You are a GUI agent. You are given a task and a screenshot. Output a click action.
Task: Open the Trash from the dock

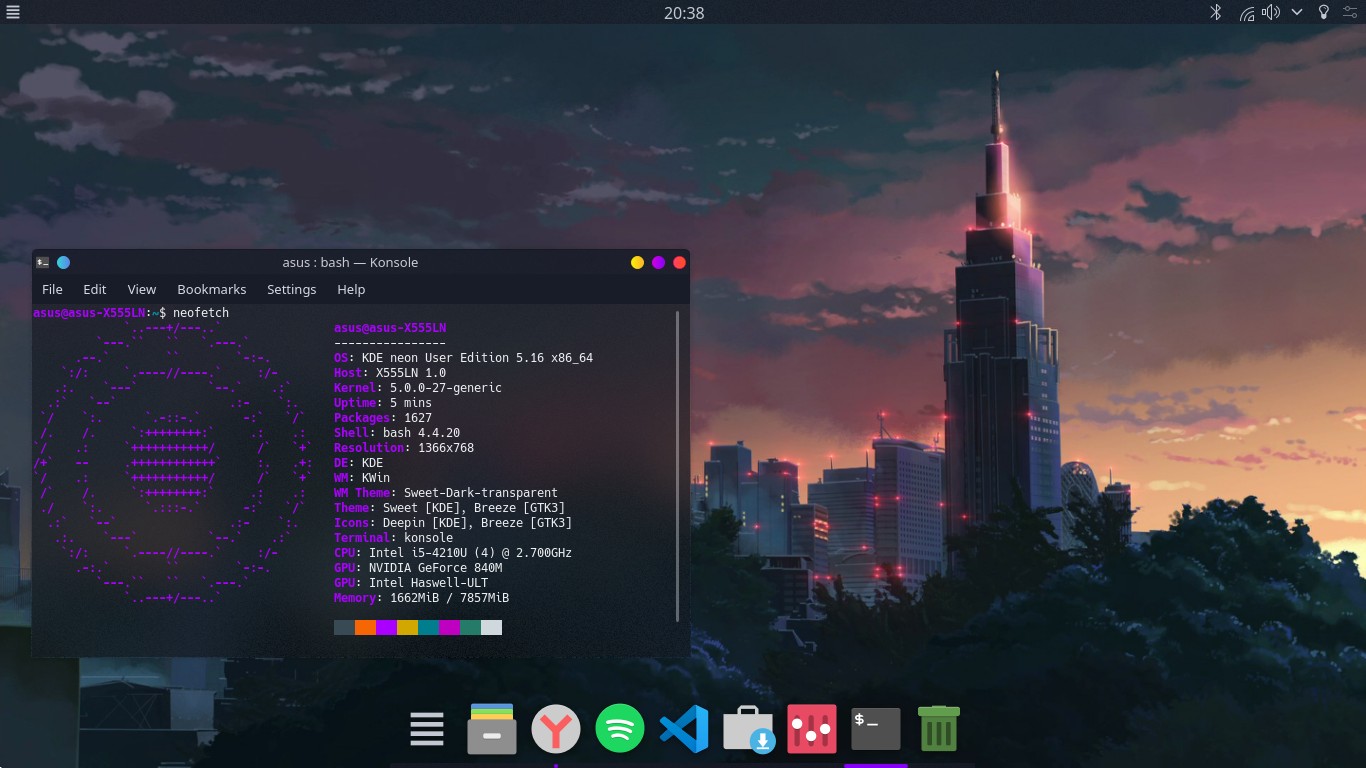pos(939,728)
